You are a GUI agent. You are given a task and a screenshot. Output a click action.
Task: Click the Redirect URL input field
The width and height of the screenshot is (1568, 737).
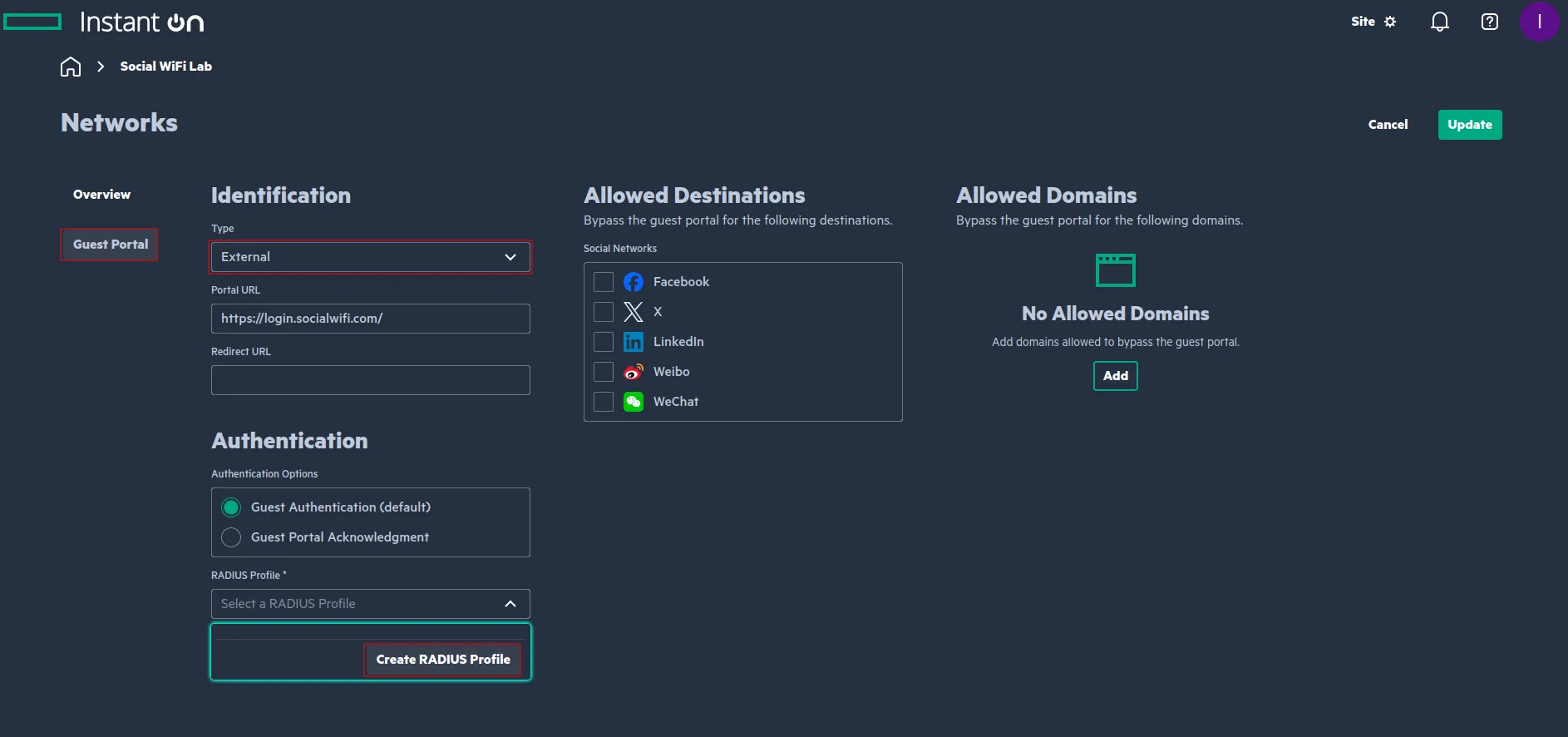pos(370,380)
